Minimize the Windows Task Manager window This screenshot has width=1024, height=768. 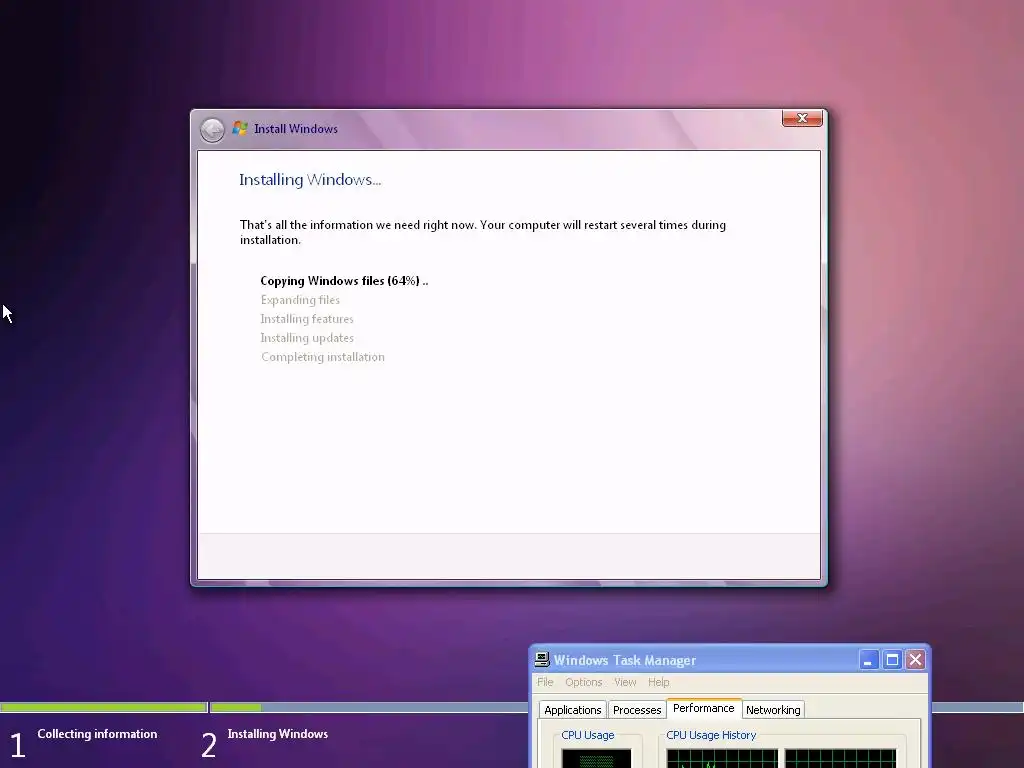[x=868, y=660]
